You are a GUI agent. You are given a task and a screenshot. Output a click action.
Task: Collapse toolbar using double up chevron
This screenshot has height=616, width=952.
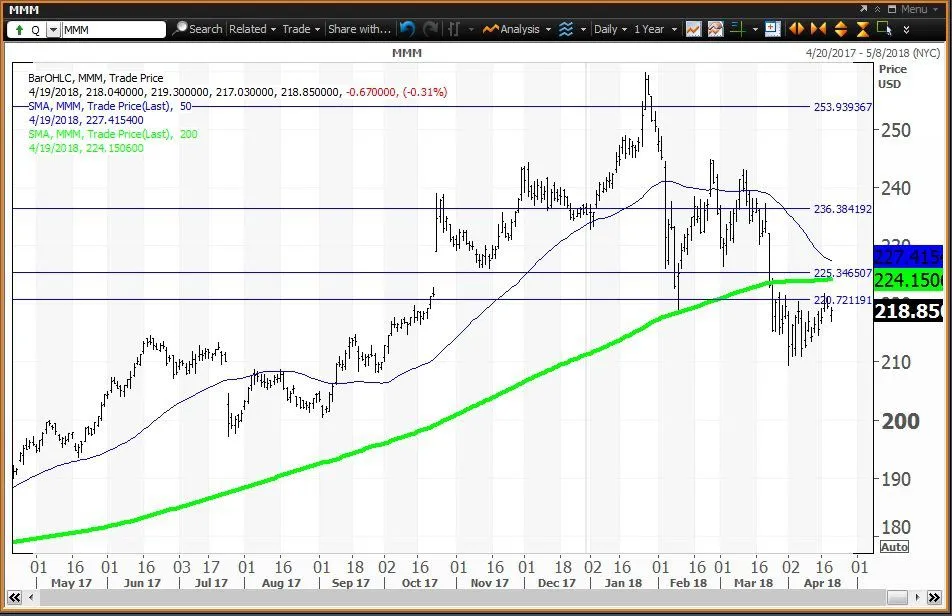point(877,9)
